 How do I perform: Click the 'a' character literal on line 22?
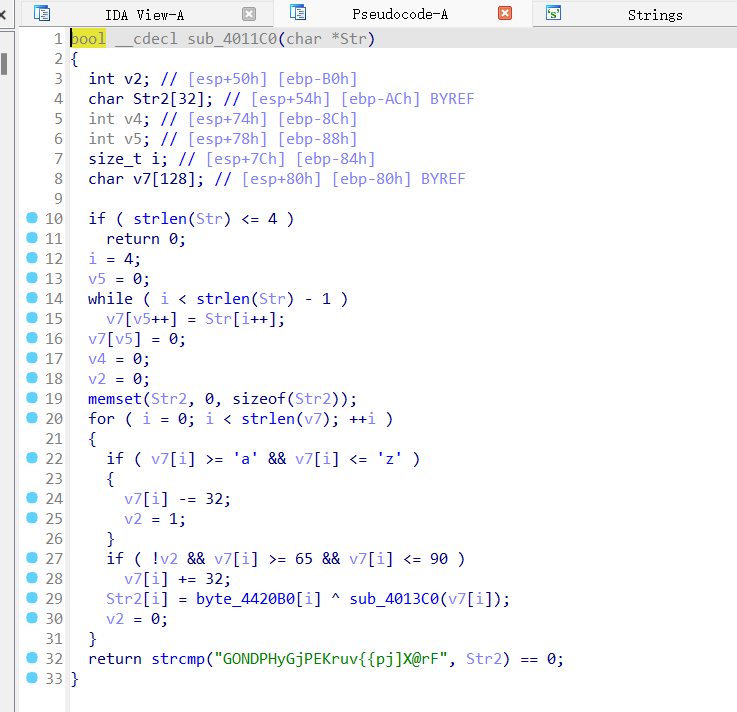point(245,459)
